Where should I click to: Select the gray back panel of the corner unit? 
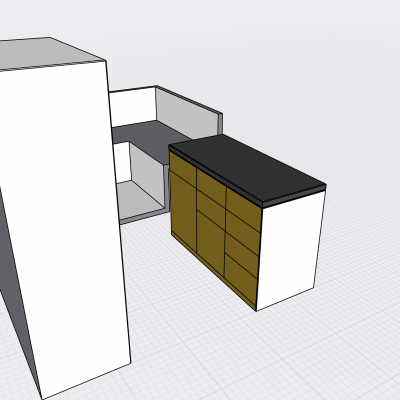[188, 113]
